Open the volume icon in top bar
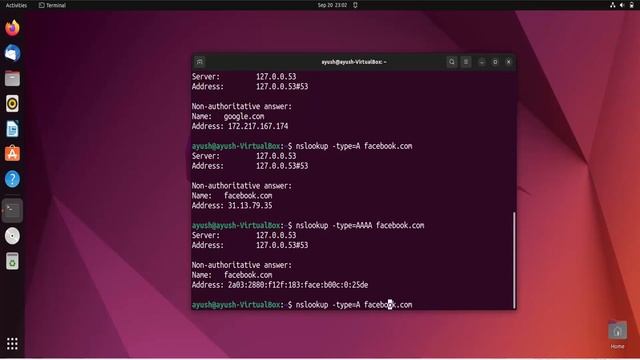Image resolution: width=640 pixels, height=360 pixels. (622, 5)
